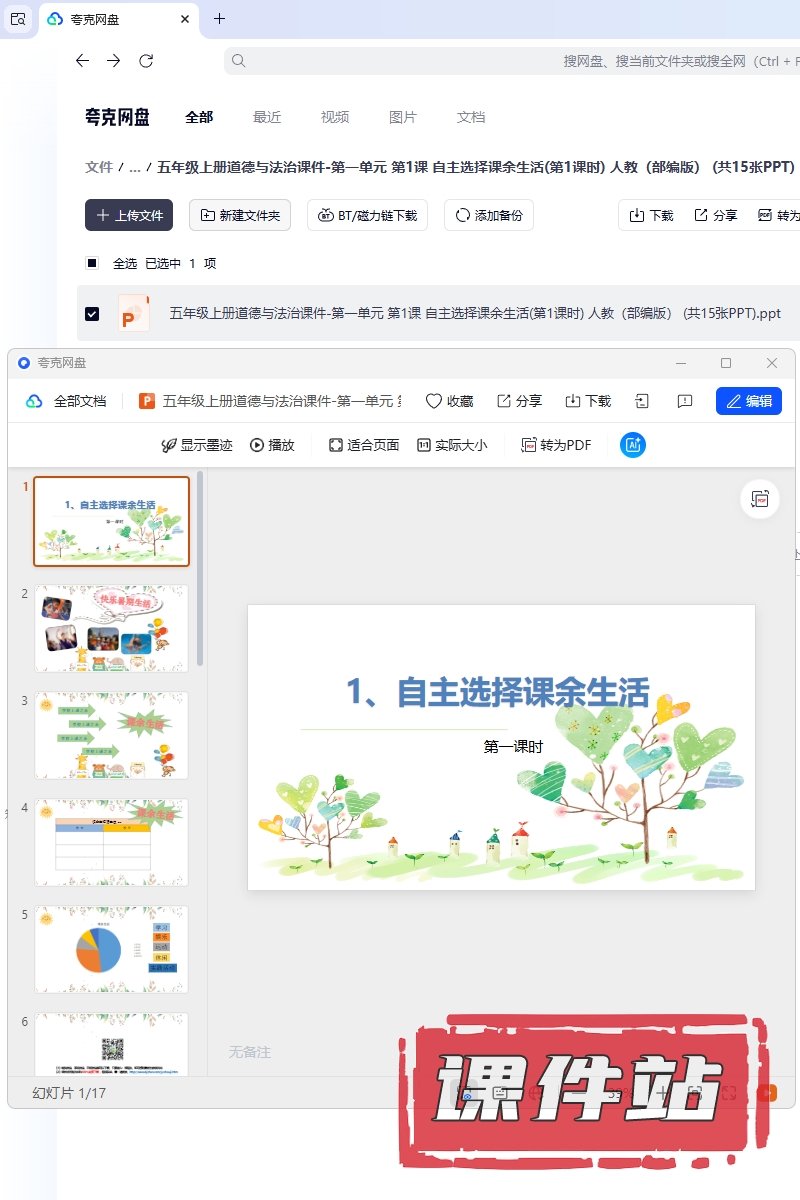Click the 上传文件 upload button
The image size is (800, 1200).
(129, 215)
